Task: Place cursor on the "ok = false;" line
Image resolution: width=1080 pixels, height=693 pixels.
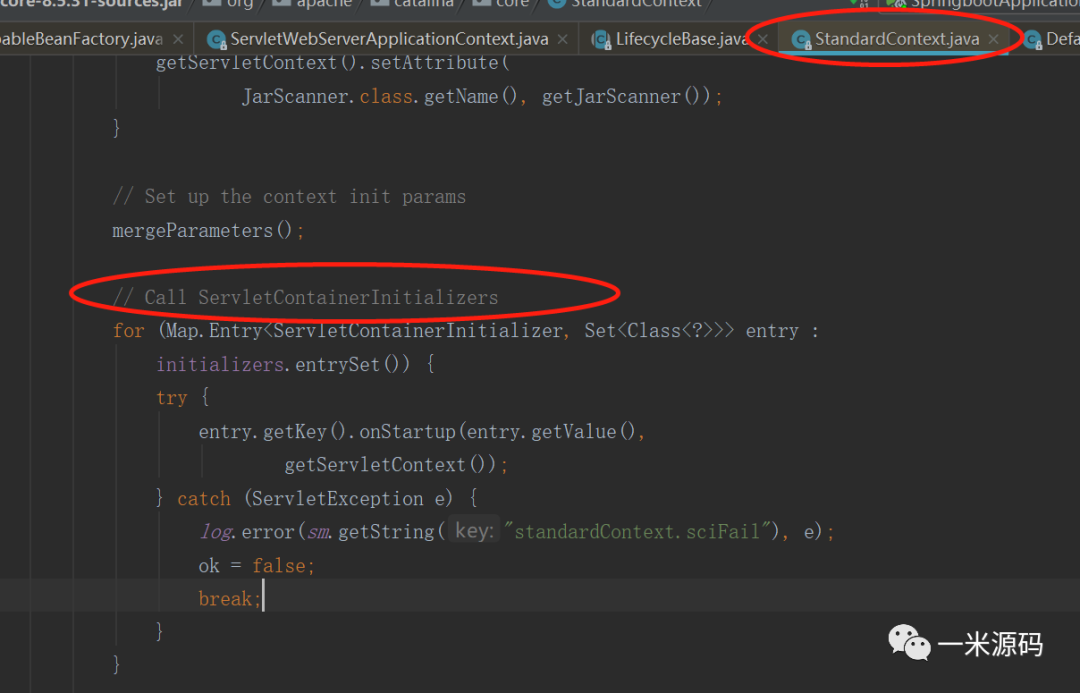Action: (256, 565)
